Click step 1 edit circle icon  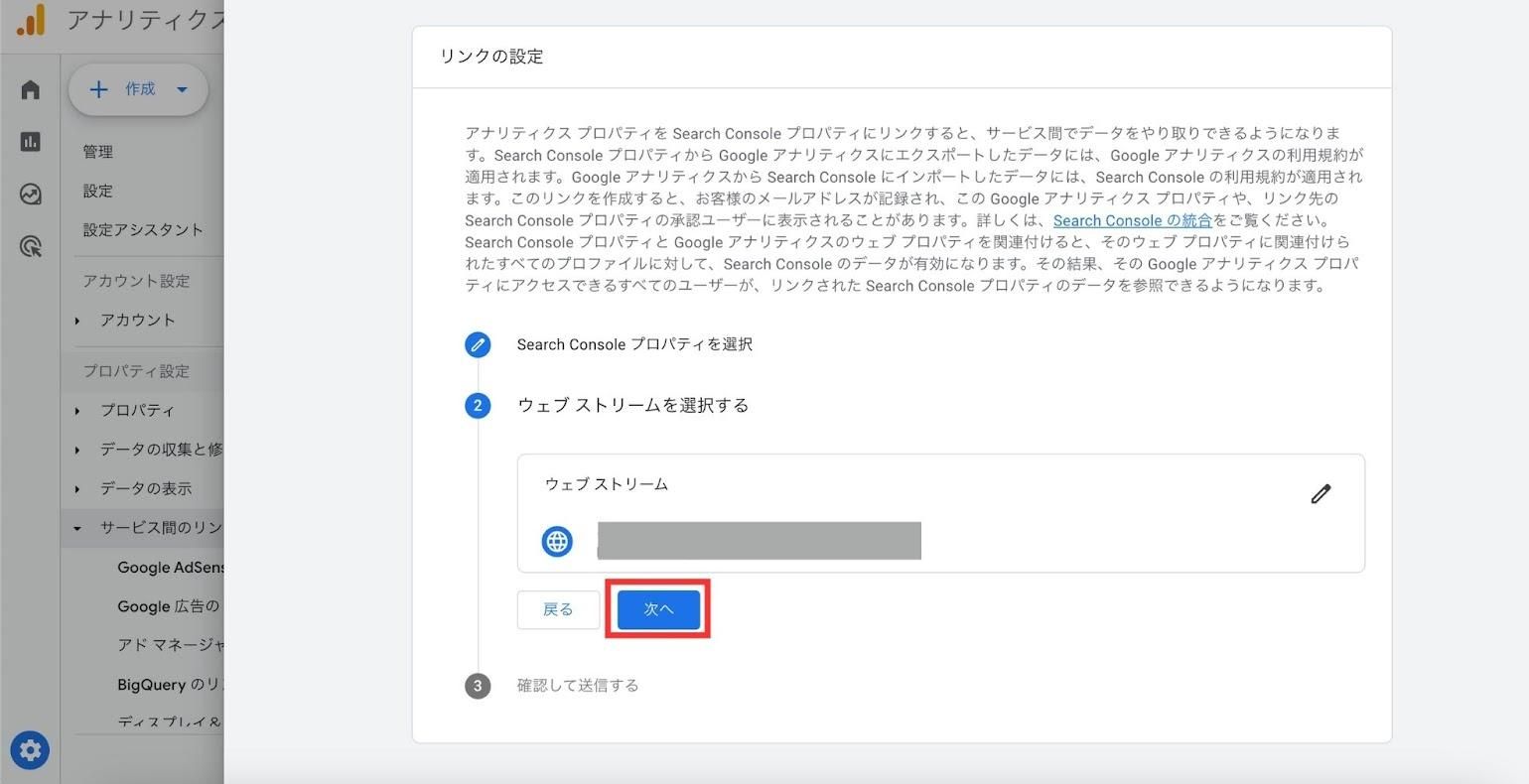478,344
